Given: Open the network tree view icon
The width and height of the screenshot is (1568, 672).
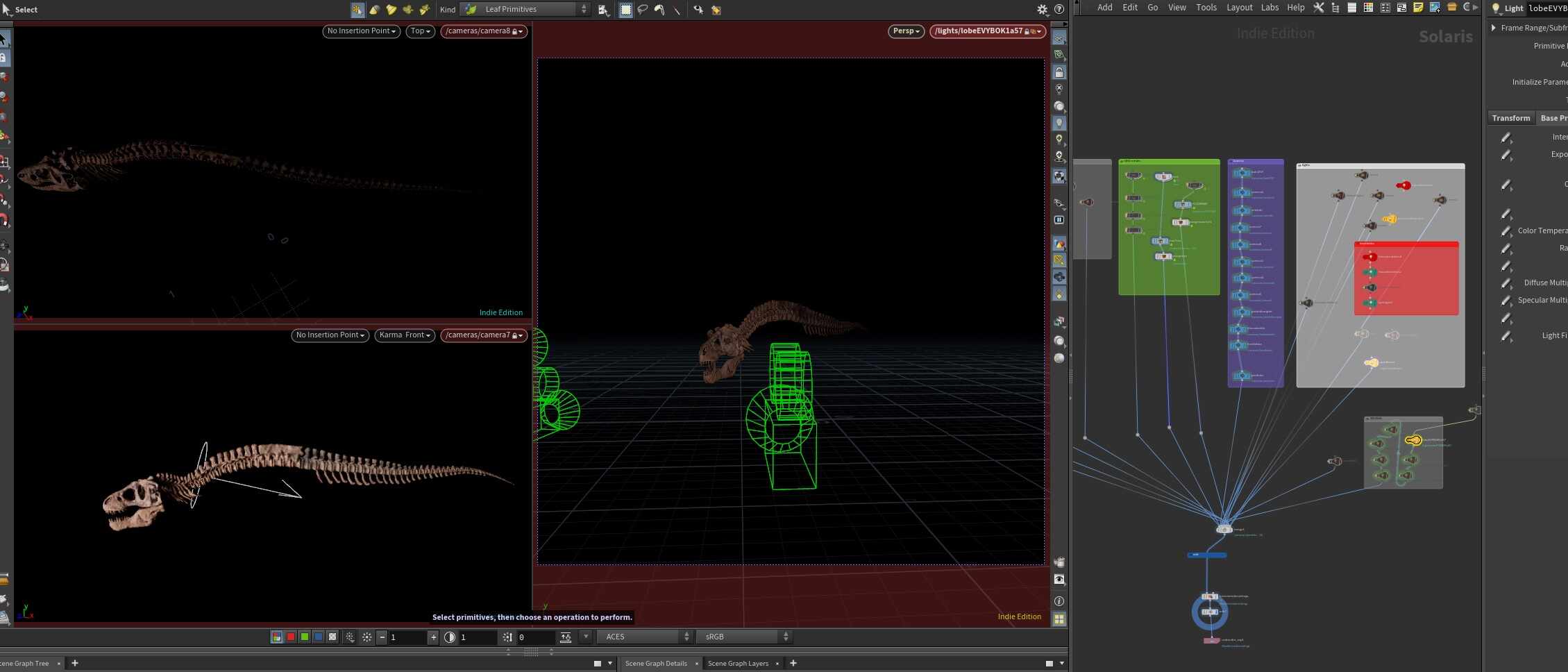Looking at the screenshot, I should [x=1335, y=8].
